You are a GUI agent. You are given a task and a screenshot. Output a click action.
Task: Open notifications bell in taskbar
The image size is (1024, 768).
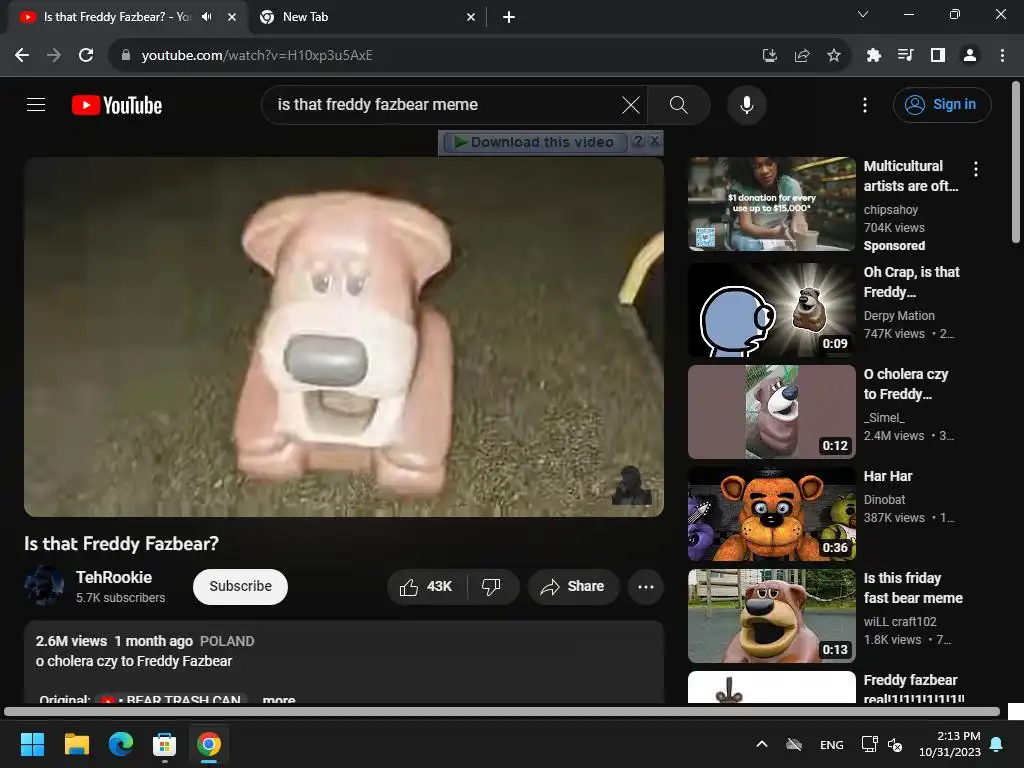997,744
